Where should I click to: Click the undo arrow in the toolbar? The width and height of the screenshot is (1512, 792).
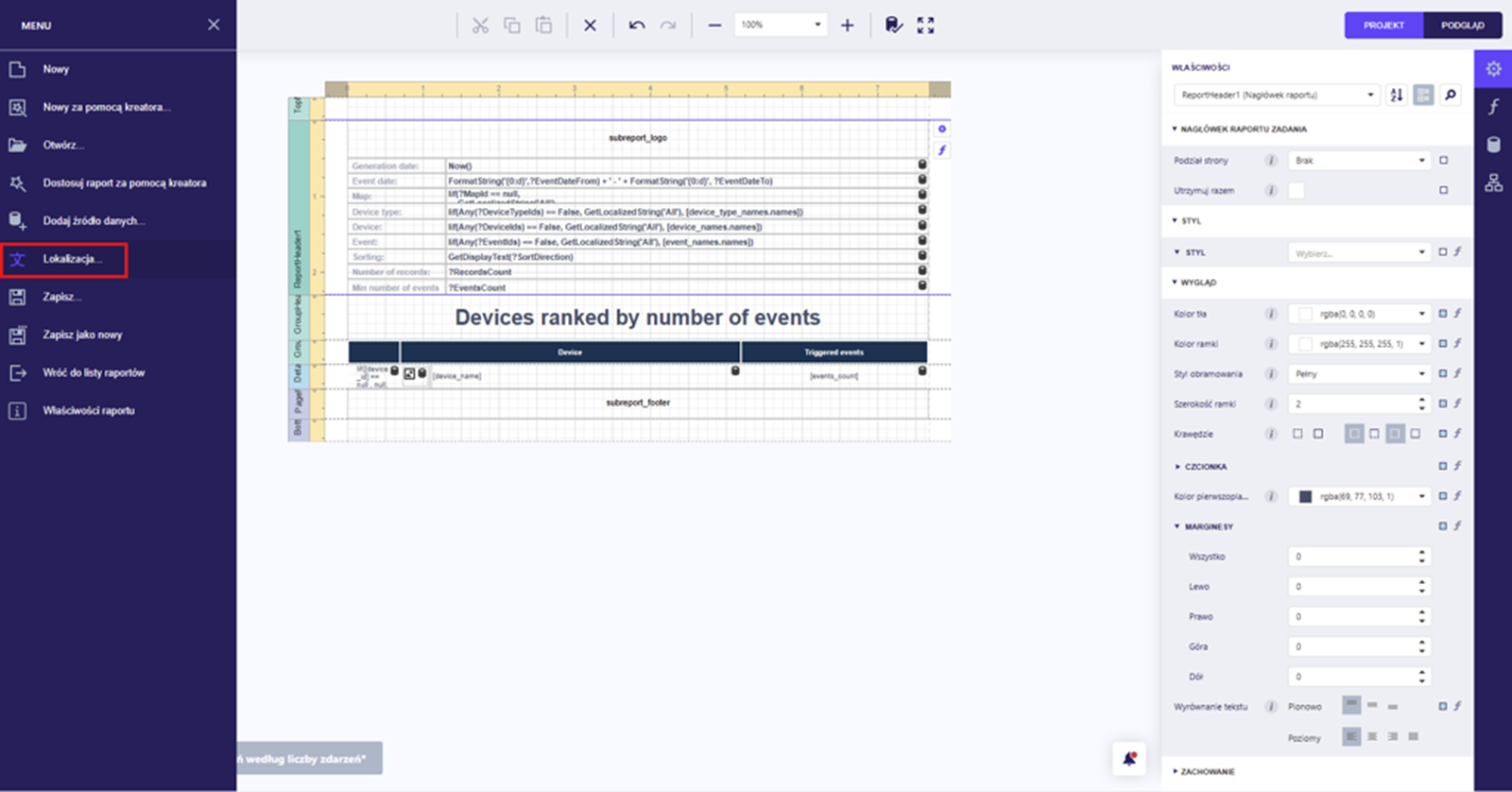637,26
